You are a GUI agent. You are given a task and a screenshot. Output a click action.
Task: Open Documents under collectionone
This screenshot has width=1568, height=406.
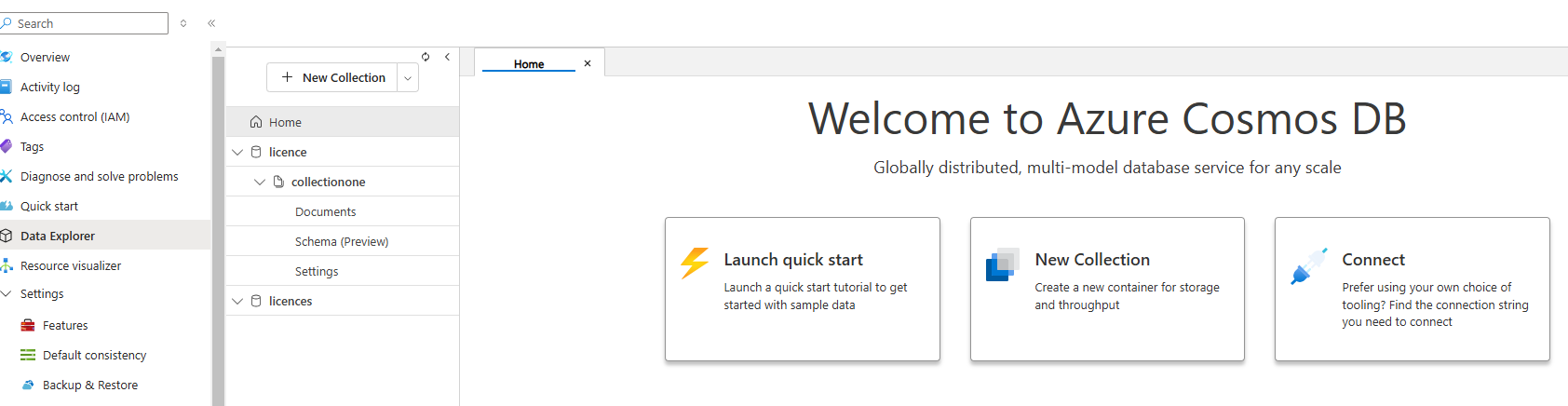coord(343,211)
